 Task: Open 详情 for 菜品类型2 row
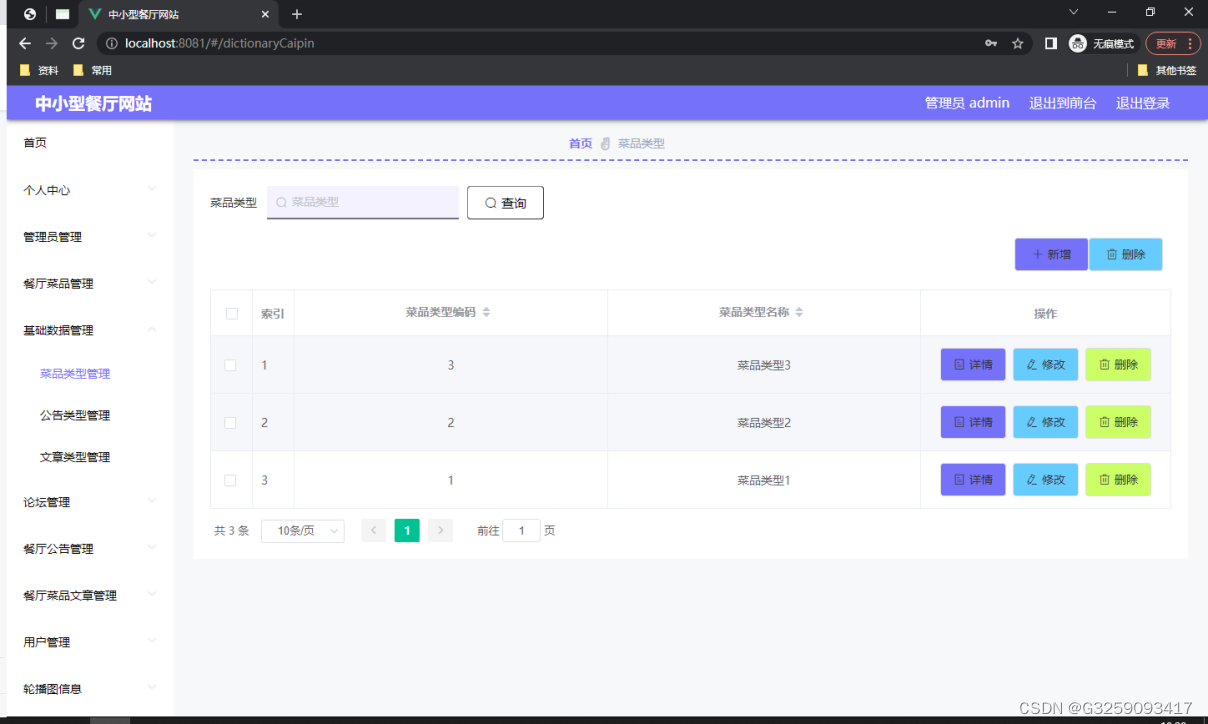coord(973,422)
